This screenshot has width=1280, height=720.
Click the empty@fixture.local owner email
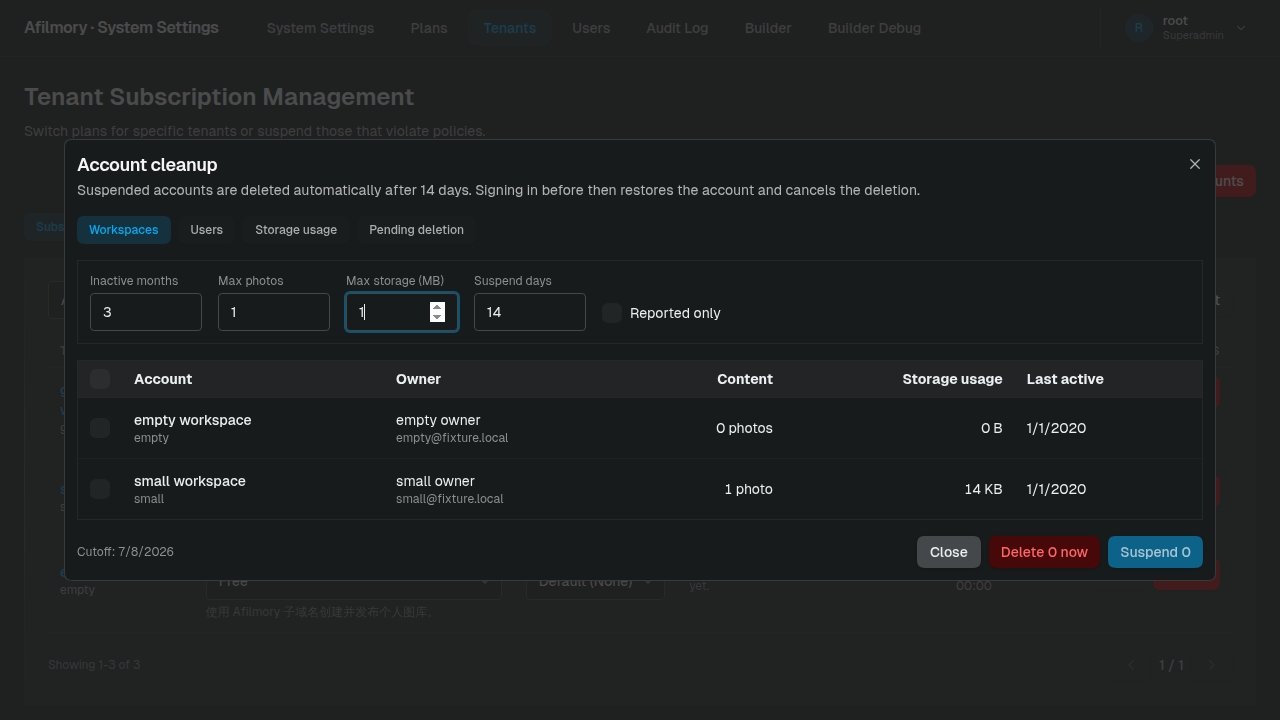tap(452, 438)
